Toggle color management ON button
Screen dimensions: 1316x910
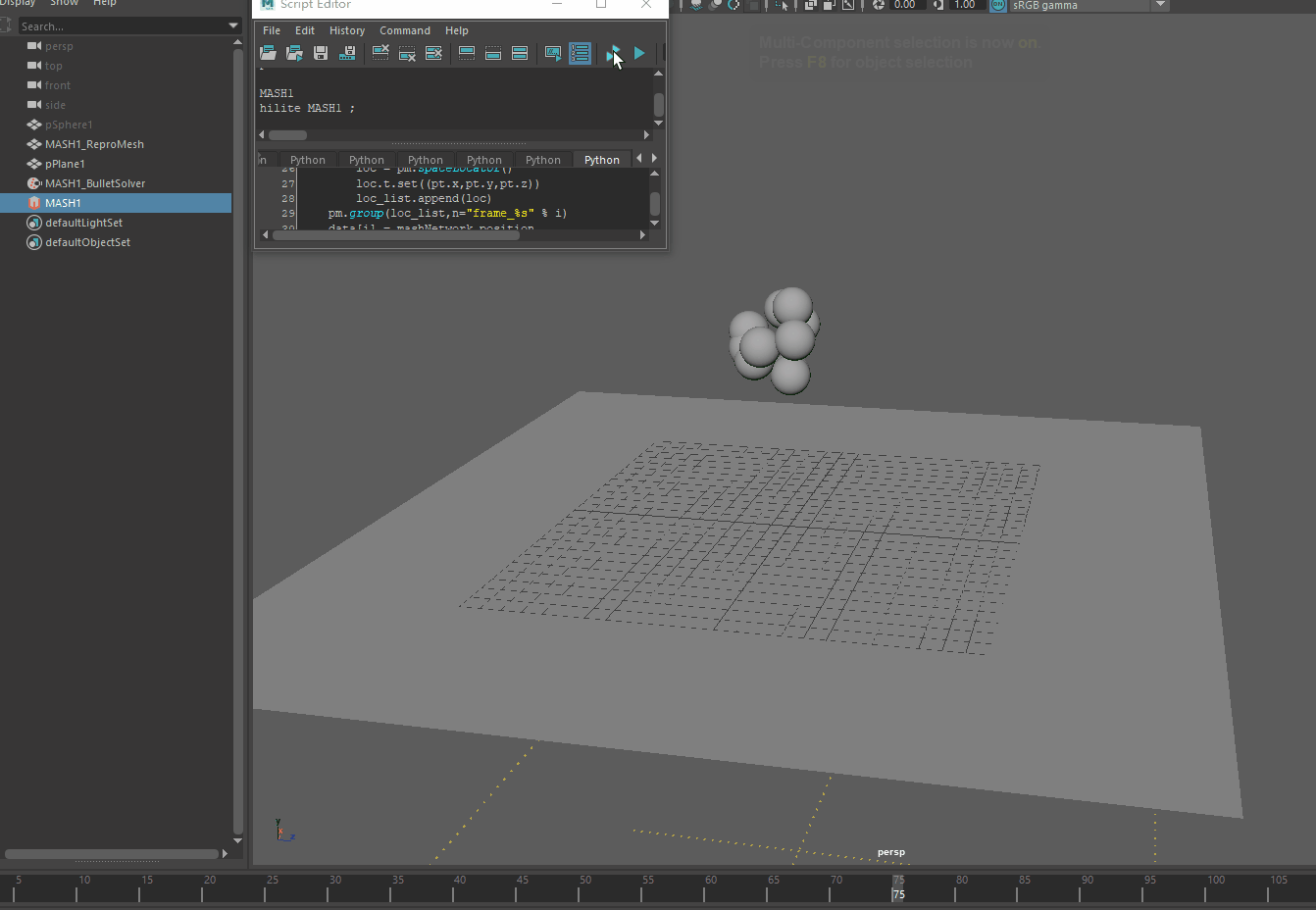[998, 5]
